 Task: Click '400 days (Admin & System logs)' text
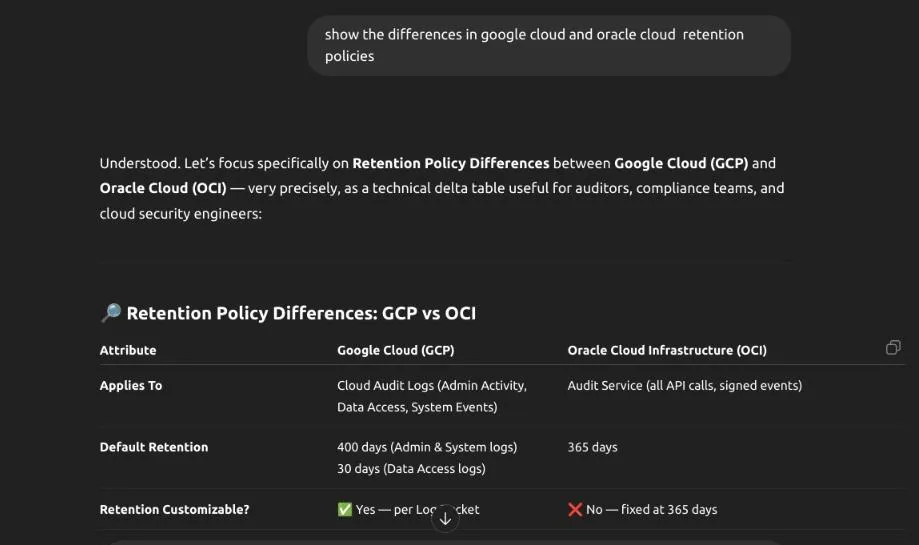(x=427, y=447)
